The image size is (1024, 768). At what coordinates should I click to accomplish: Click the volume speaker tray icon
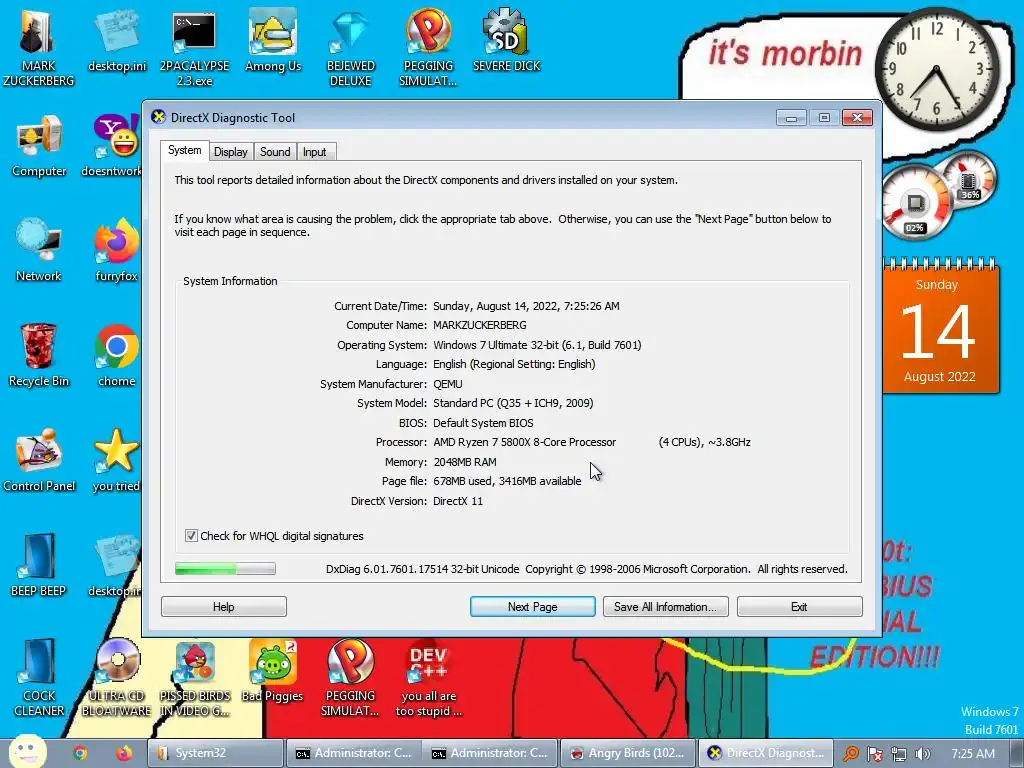click(923, 754)
